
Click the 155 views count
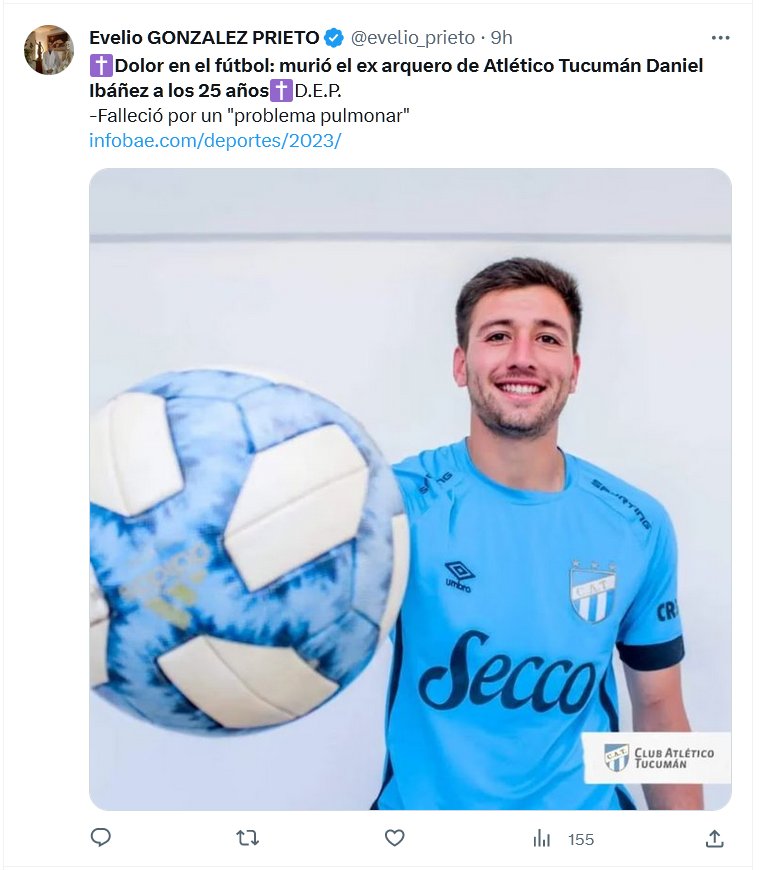(581, 839)
